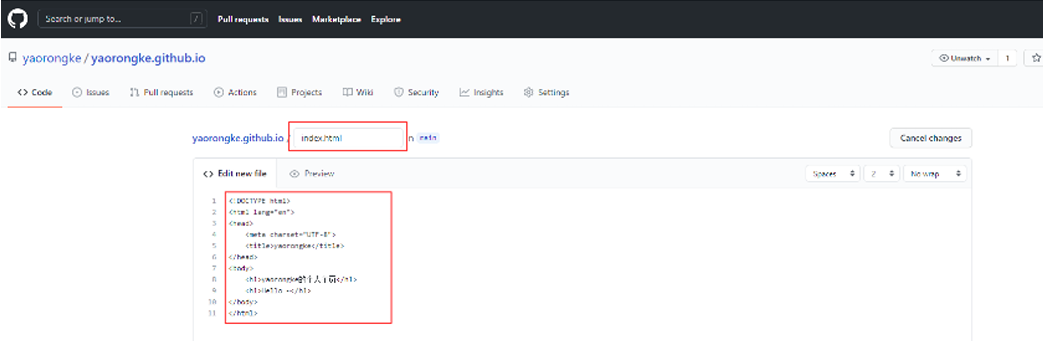Go to Marketplace

point(337,19)
